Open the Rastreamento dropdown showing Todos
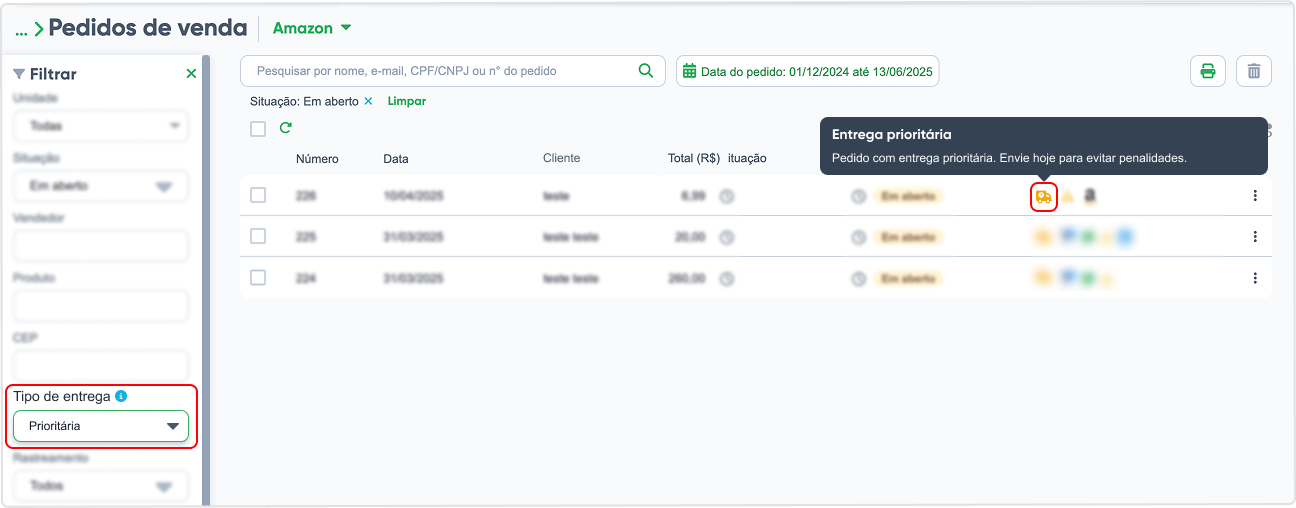Image resolution: width=1296 pixels, height=508 pixels. 100,485
